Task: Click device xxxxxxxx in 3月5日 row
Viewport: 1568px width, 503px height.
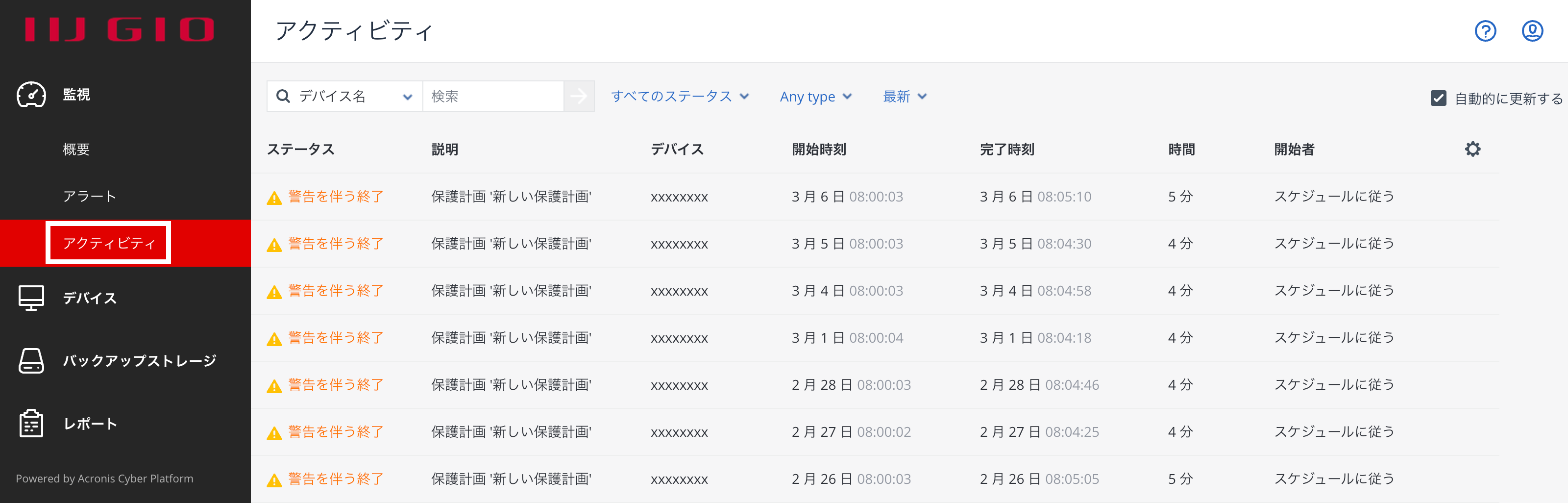Action: (x=679, y=244)
